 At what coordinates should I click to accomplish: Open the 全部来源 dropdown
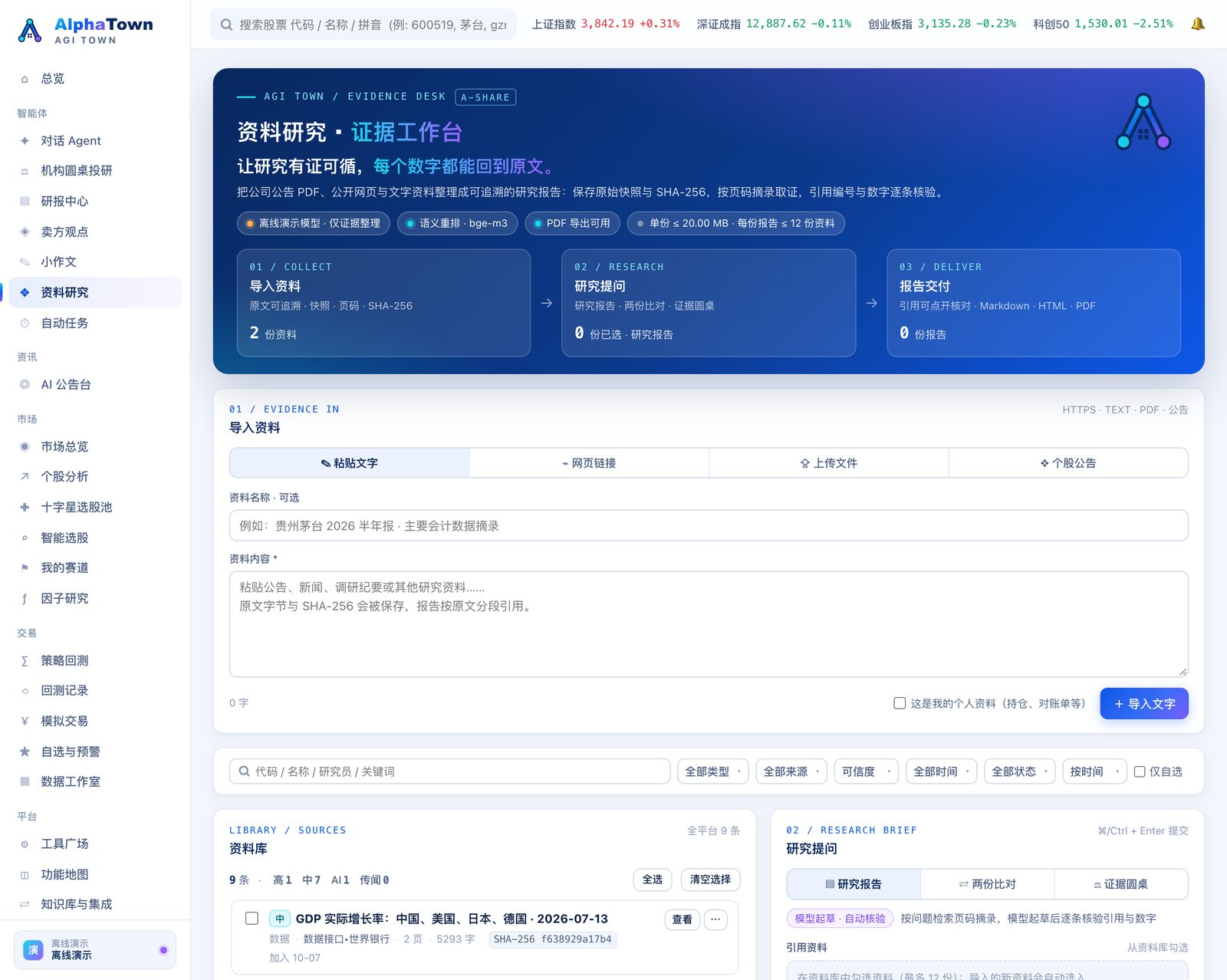(x=791, y=771)
